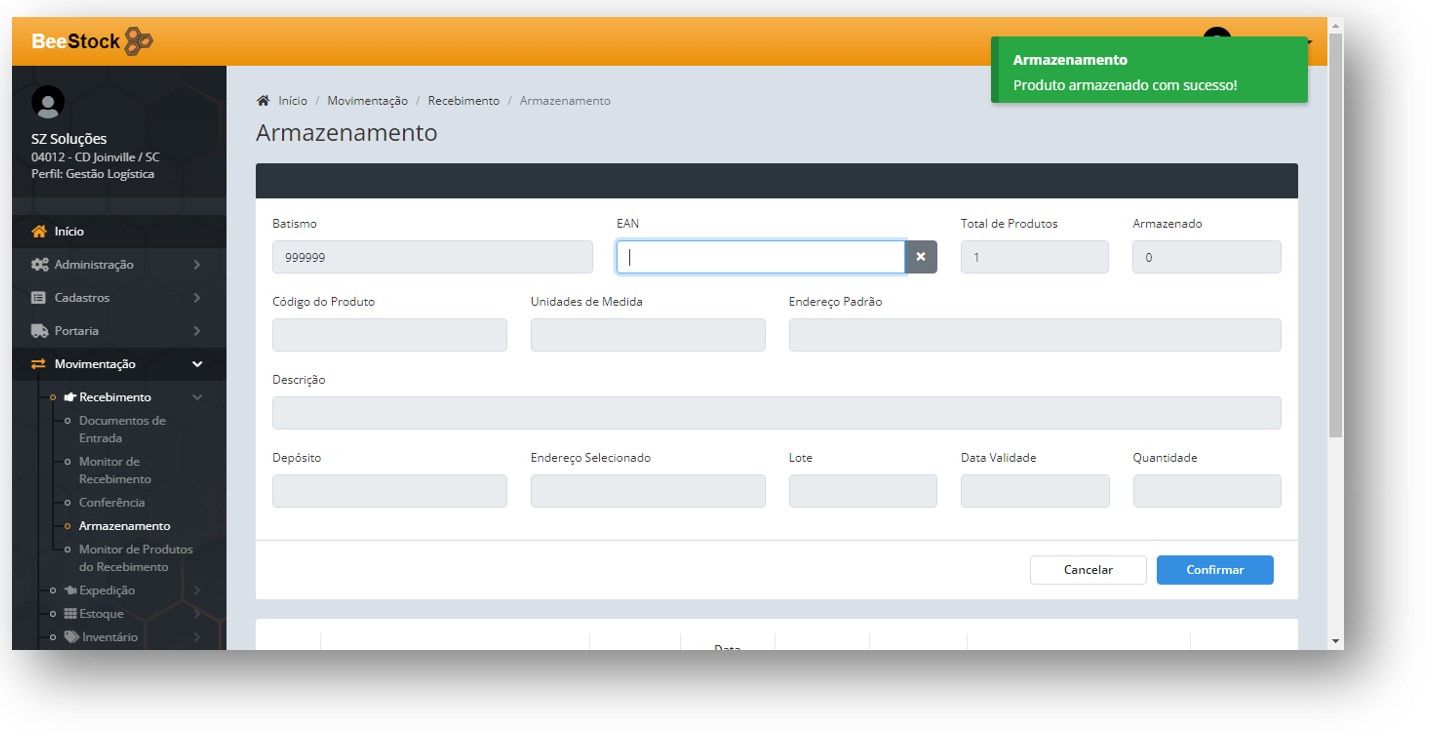
Task: Click the Início house icon in sidebar
Action: tap(39, 232)
